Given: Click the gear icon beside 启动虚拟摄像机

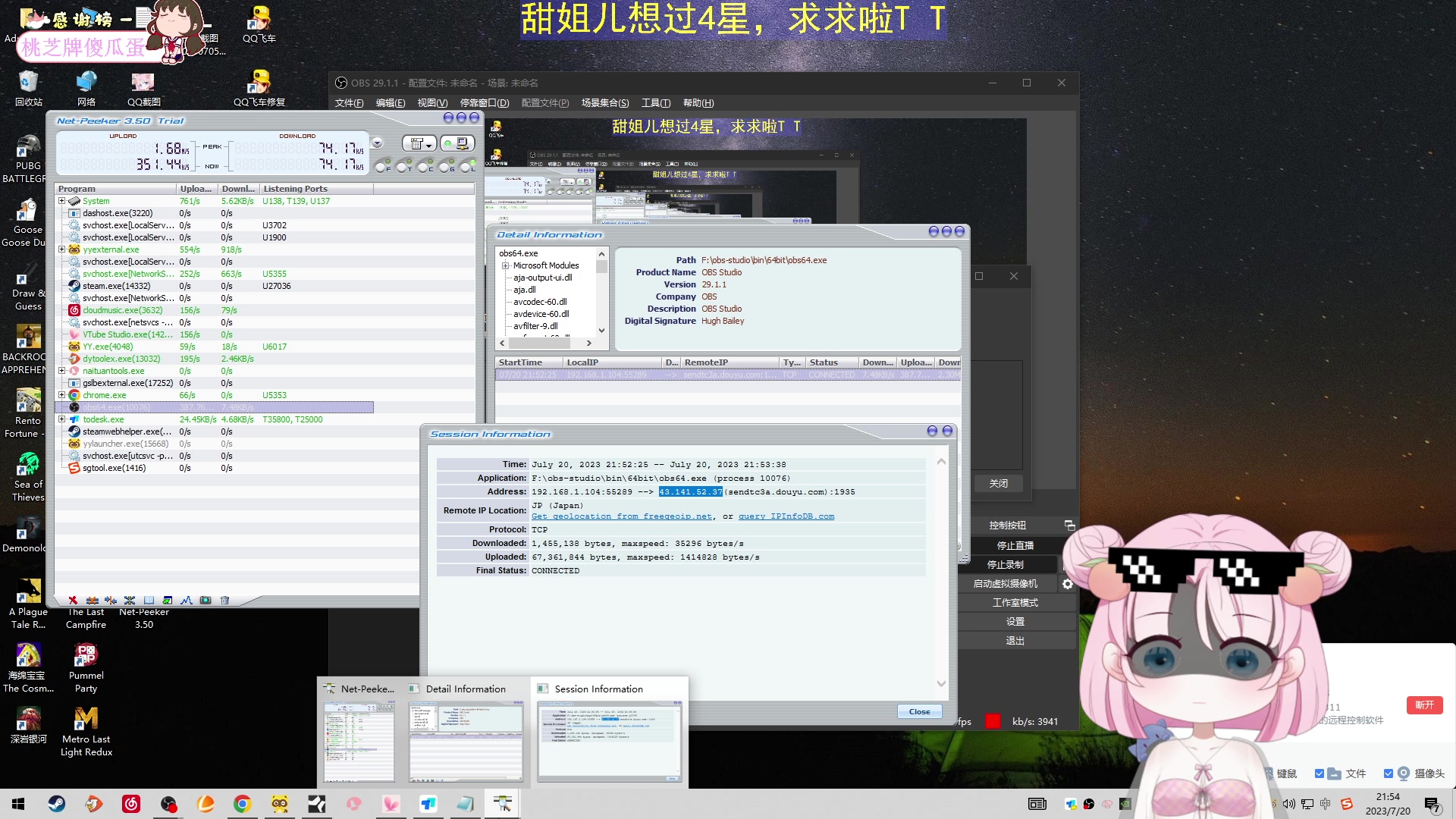Looking at the screenshot, I should click(1068, 584).
